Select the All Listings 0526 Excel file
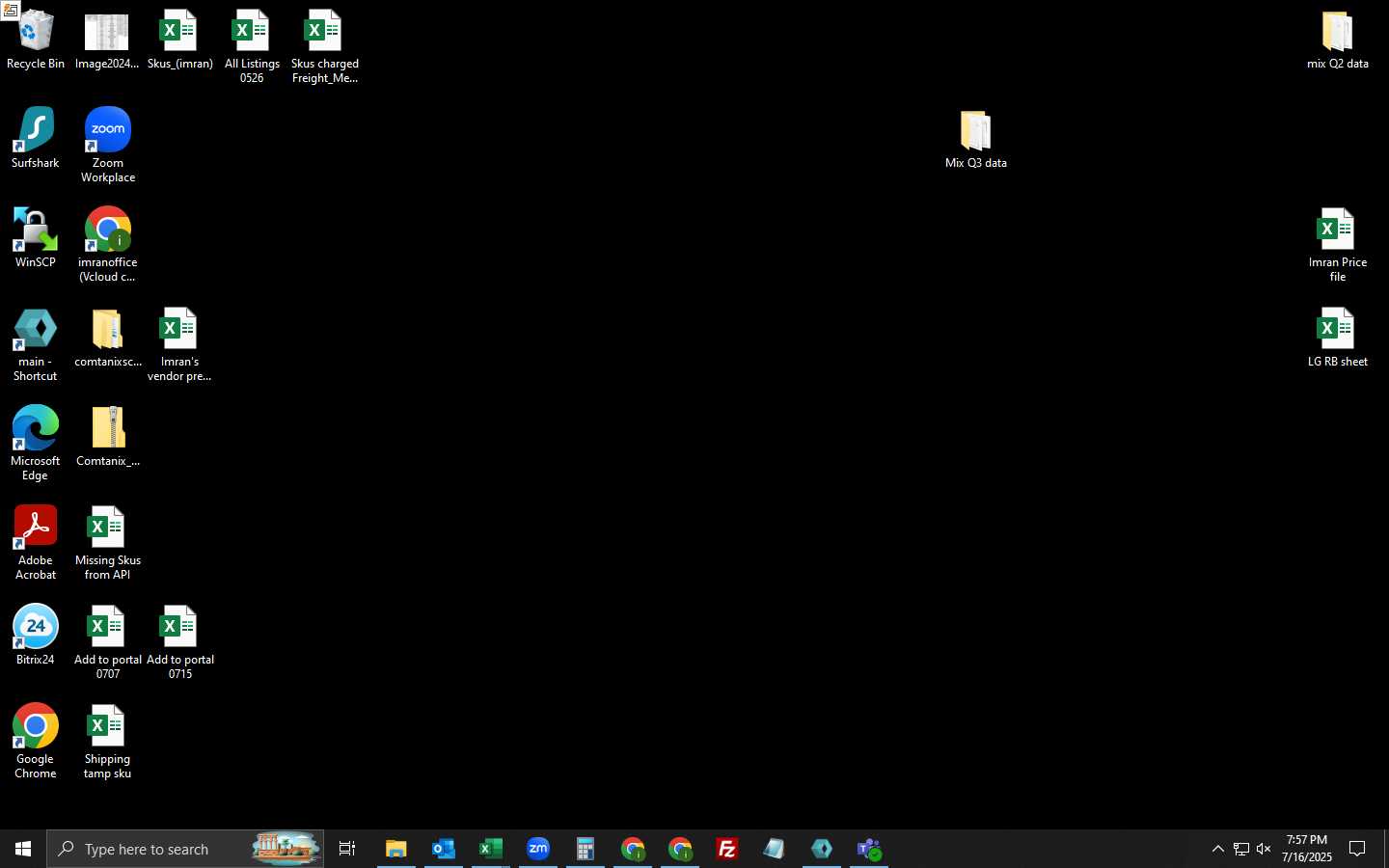The height and width of the screenshot is (868, 1389). click(x=252, y=47)
